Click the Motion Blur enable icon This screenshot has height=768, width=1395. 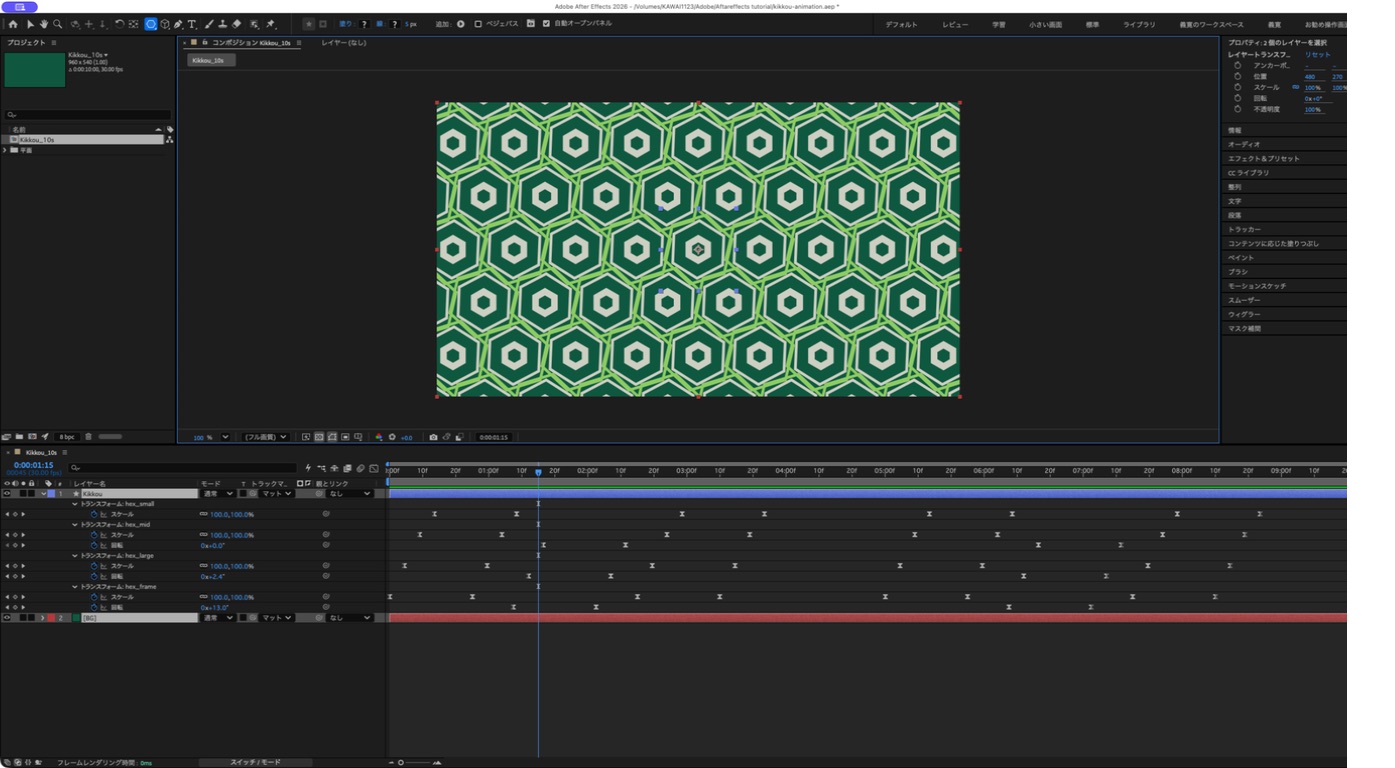tap(360, 468)
